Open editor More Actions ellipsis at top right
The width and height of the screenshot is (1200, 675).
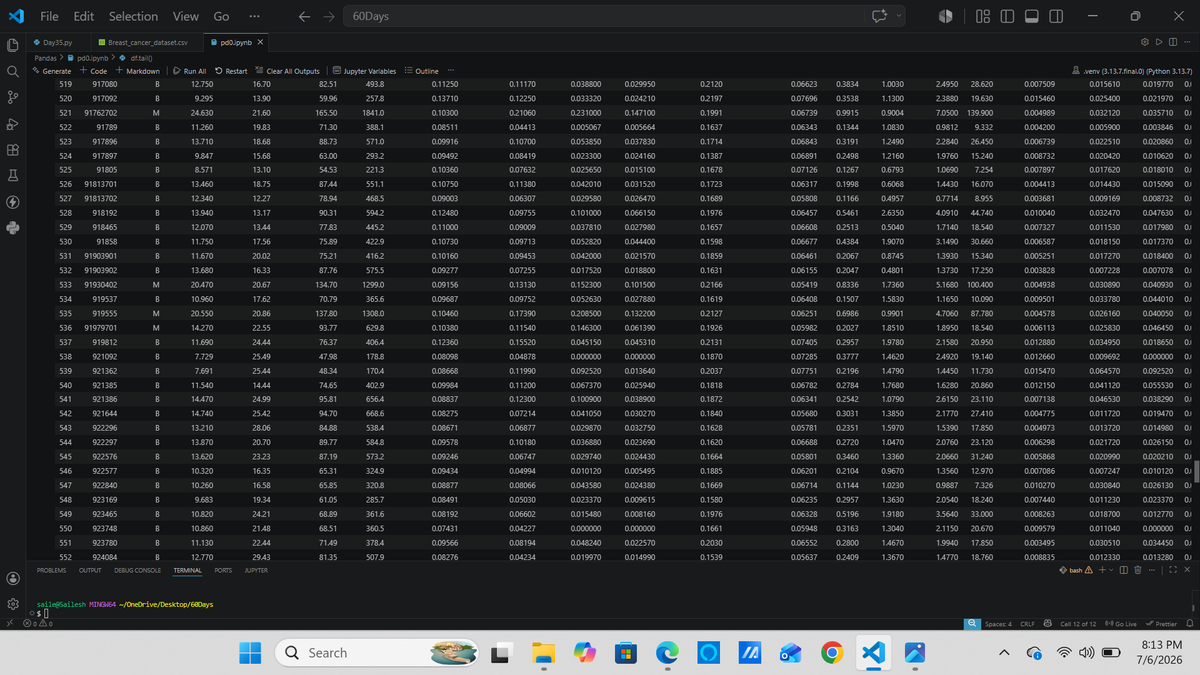click(1187, 42)
